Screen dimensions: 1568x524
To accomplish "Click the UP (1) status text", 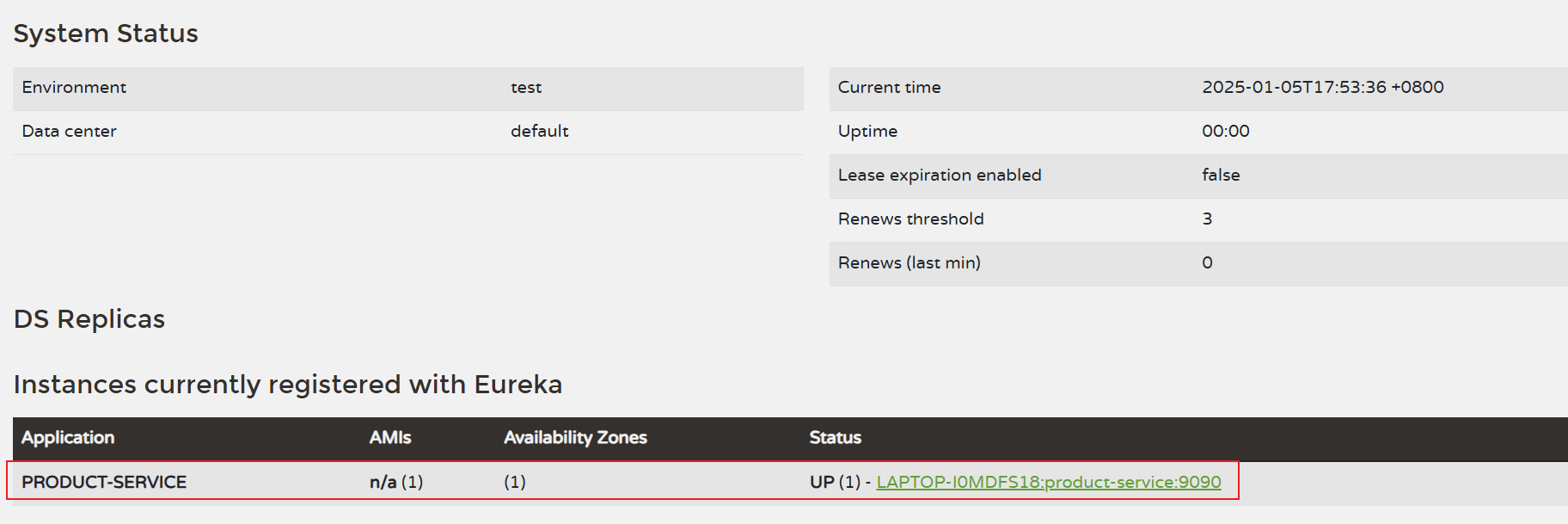I will [x=834, y=482].
